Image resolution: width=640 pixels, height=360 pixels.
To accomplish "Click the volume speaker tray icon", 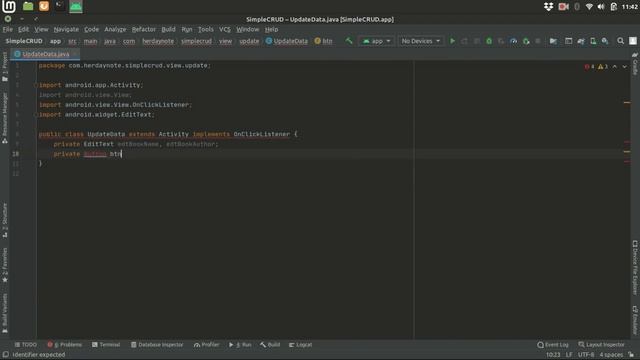I will [601, 7].
